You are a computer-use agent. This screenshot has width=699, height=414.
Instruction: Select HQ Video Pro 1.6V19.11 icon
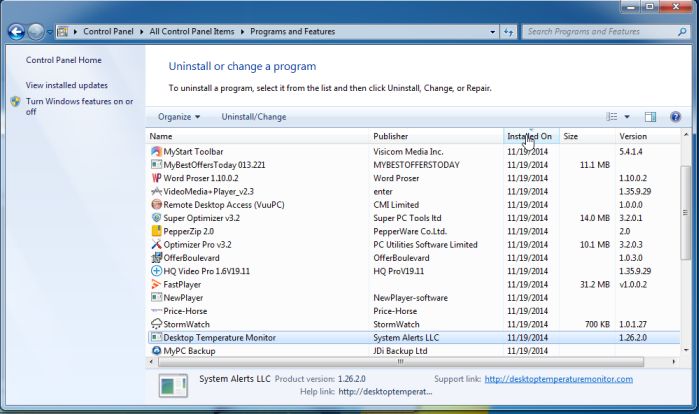click(156, 271)
